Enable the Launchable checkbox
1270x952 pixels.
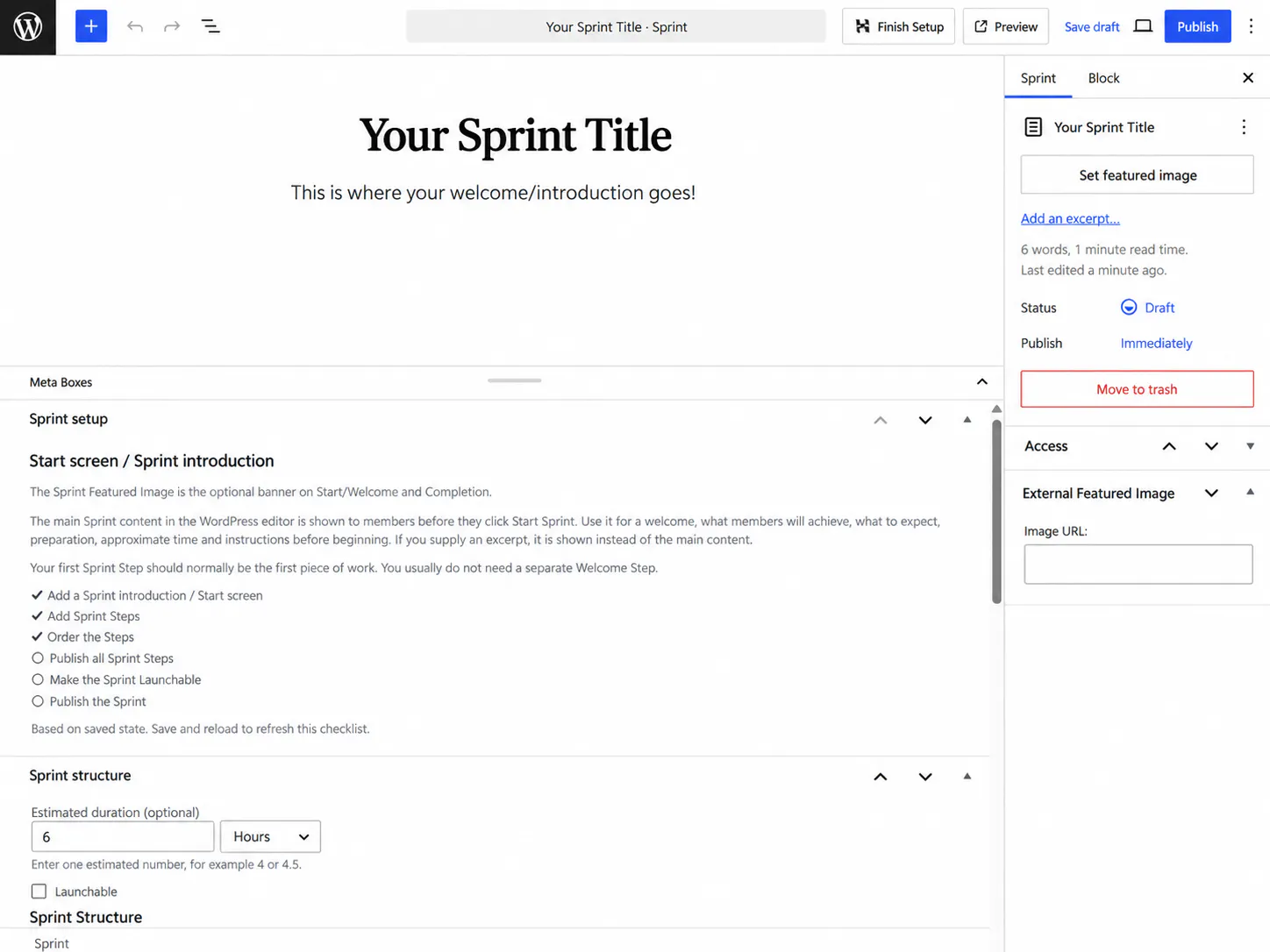point(39,892)
